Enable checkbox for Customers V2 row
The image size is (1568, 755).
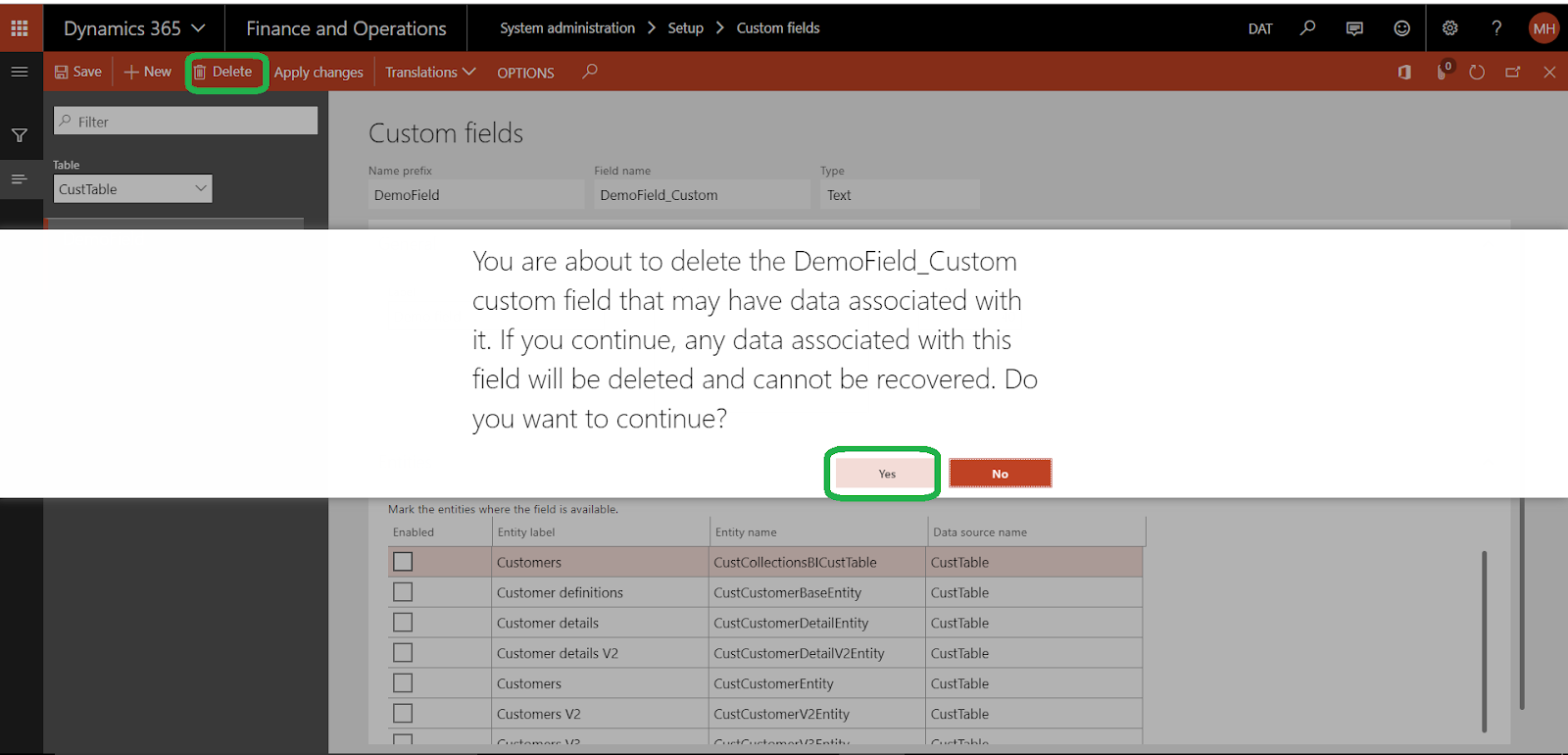pyautogui.click(x=403, y=714)
